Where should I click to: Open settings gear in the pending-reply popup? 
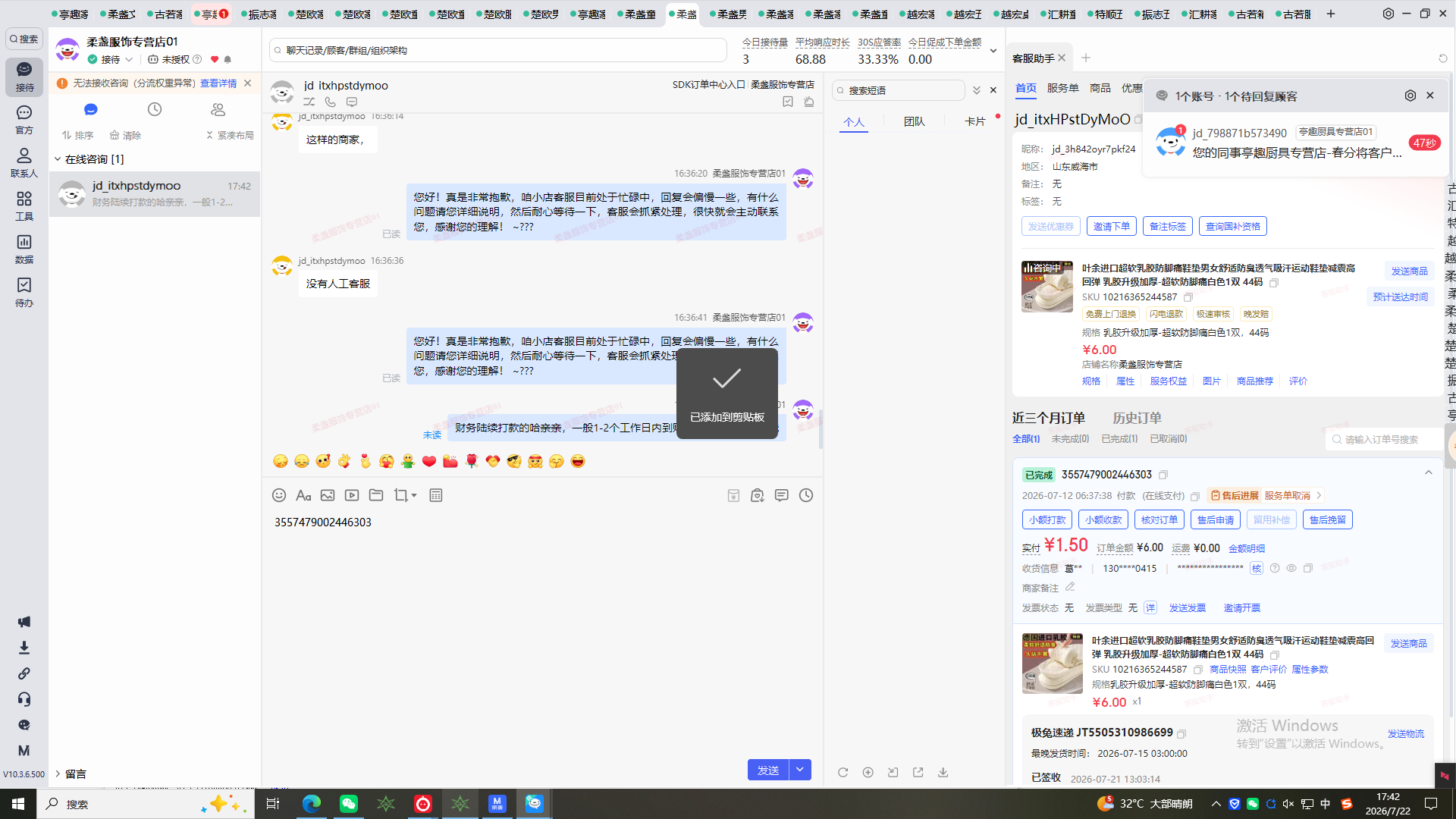[1410, 96]
